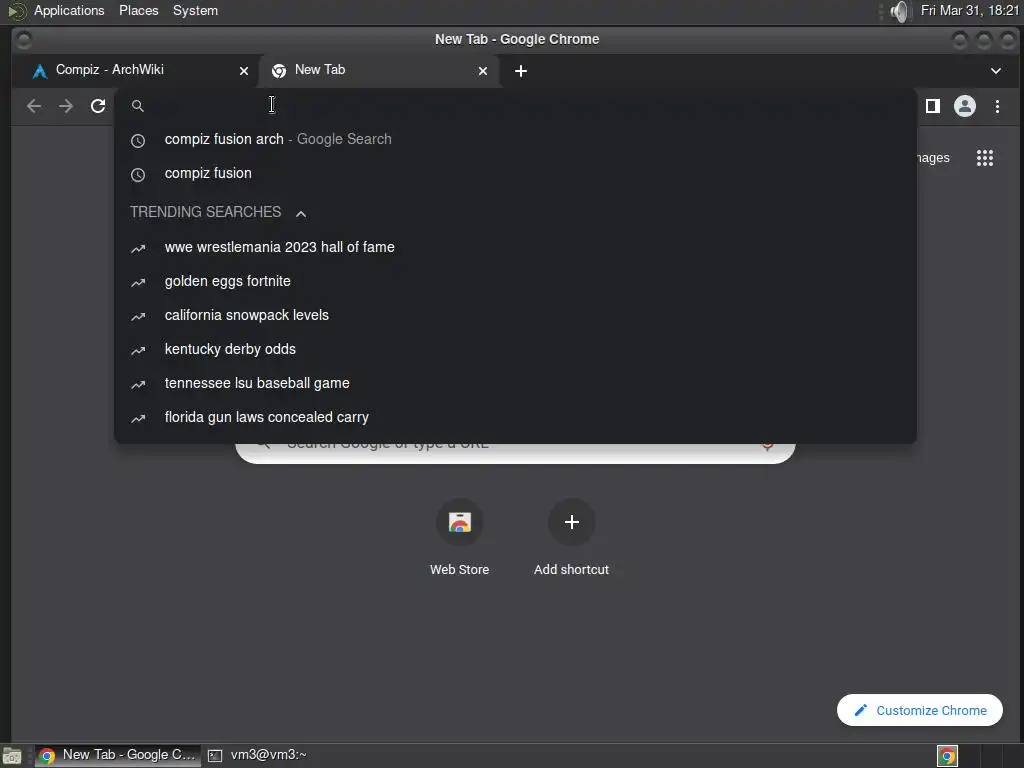This screenshot has width=1024, height=768.
Task: Reload the page with the refresh icon
Action: (x=98, y=106)
